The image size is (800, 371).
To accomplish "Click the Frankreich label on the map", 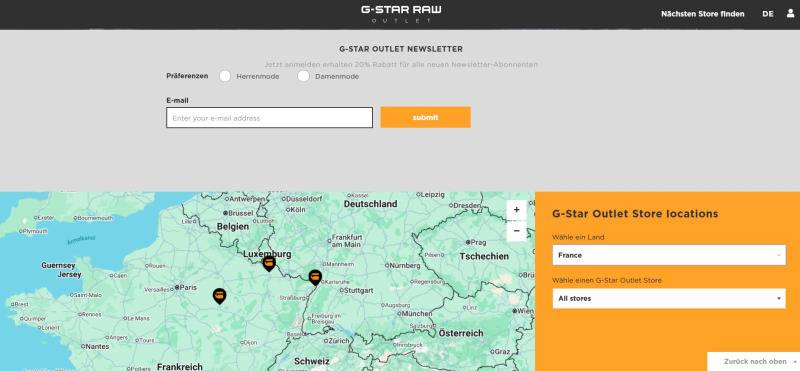I will pyautogui.click(x=180, y=366).
